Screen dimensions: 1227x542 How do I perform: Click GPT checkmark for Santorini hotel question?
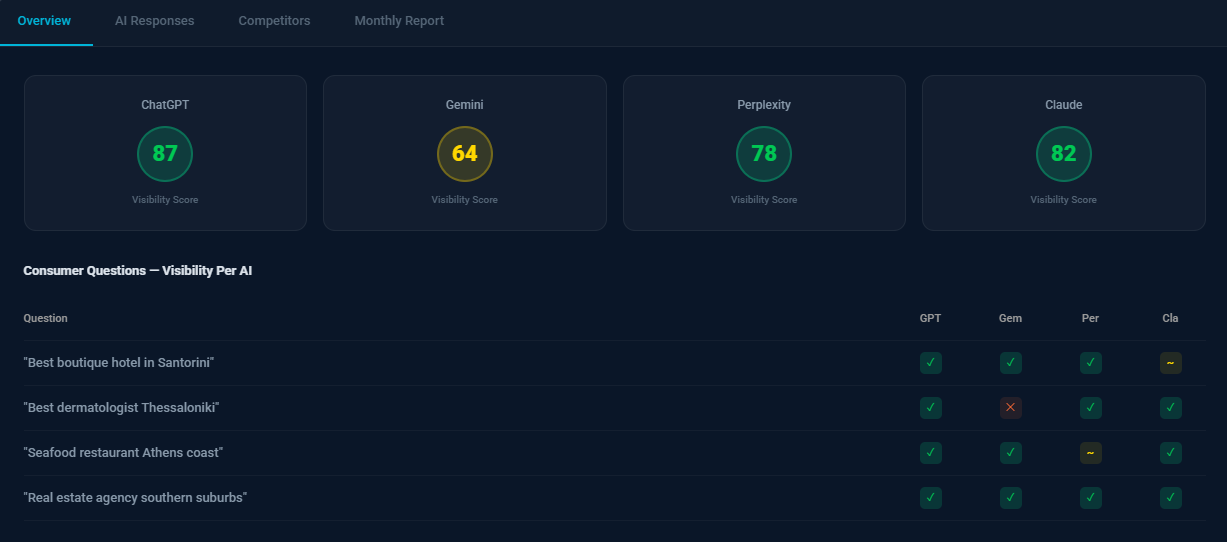[x=931, y=363]
